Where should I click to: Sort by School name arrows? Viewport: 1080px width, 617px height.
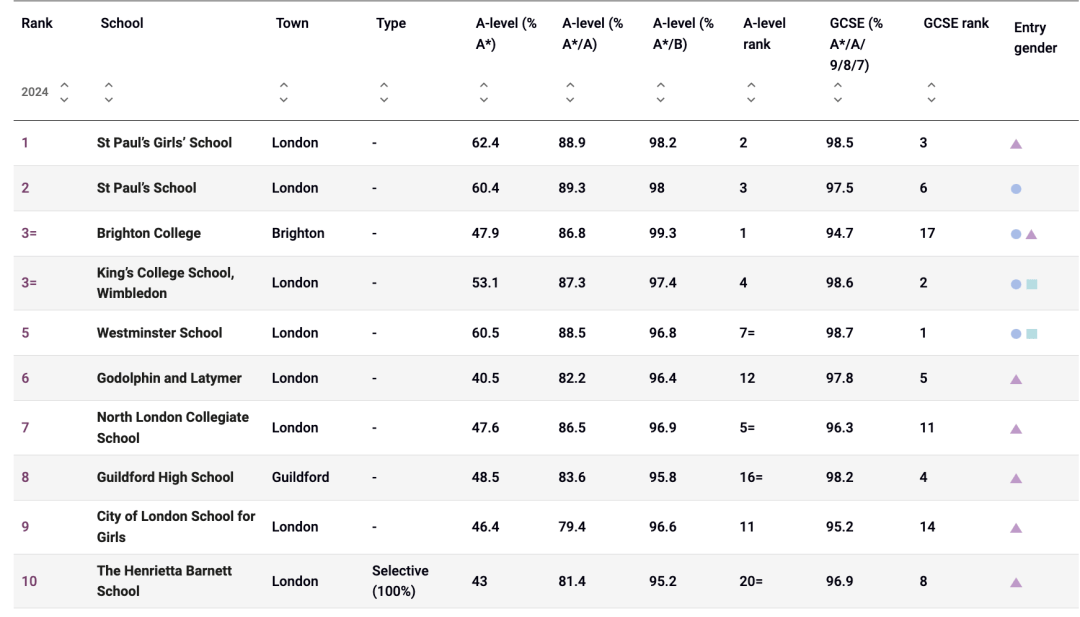pos(109,92)
